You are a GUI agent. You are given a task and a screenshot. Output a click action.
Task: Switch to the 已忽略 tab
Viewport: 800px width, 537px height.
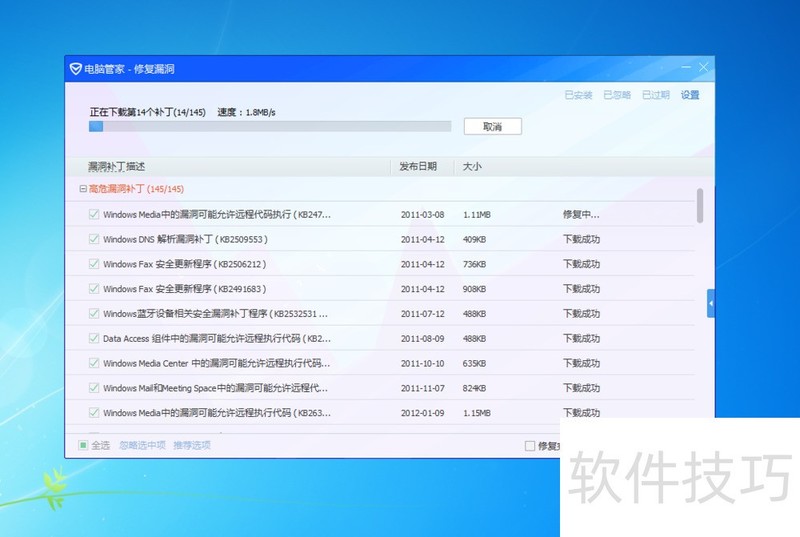click(617, 95)
